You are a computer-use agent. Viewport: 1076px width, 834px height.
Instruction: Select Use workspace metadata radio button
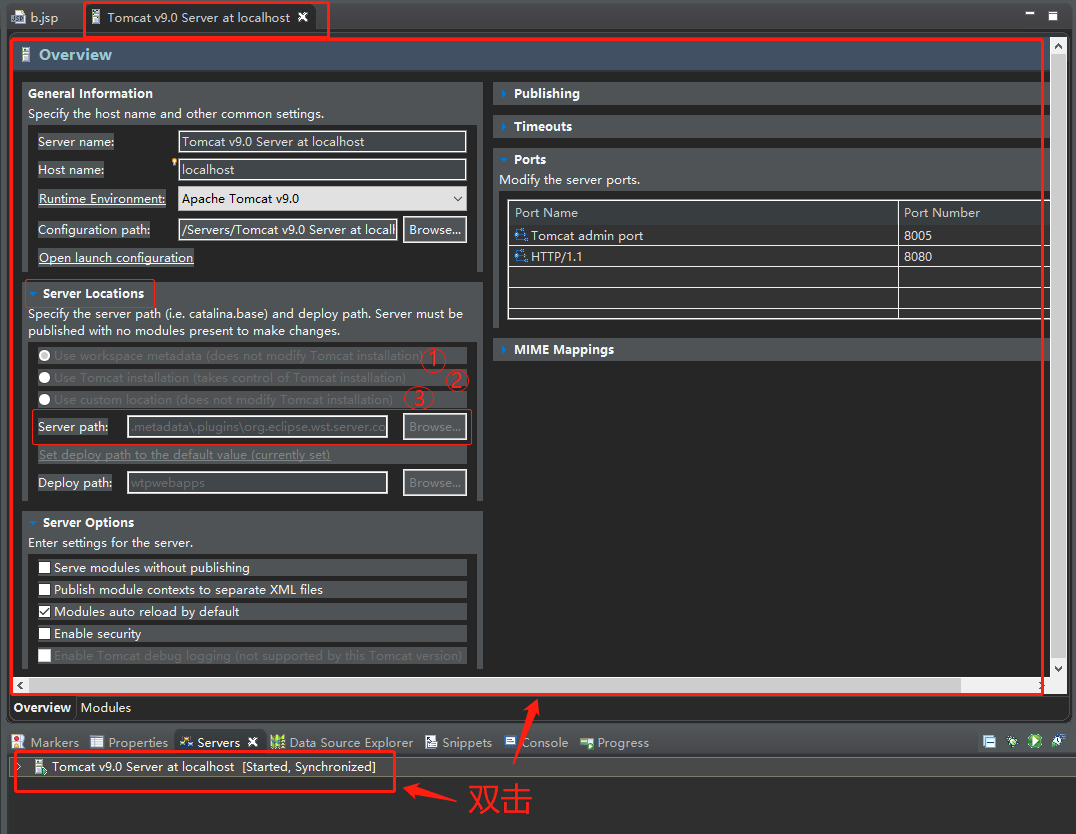pos(45,356)
